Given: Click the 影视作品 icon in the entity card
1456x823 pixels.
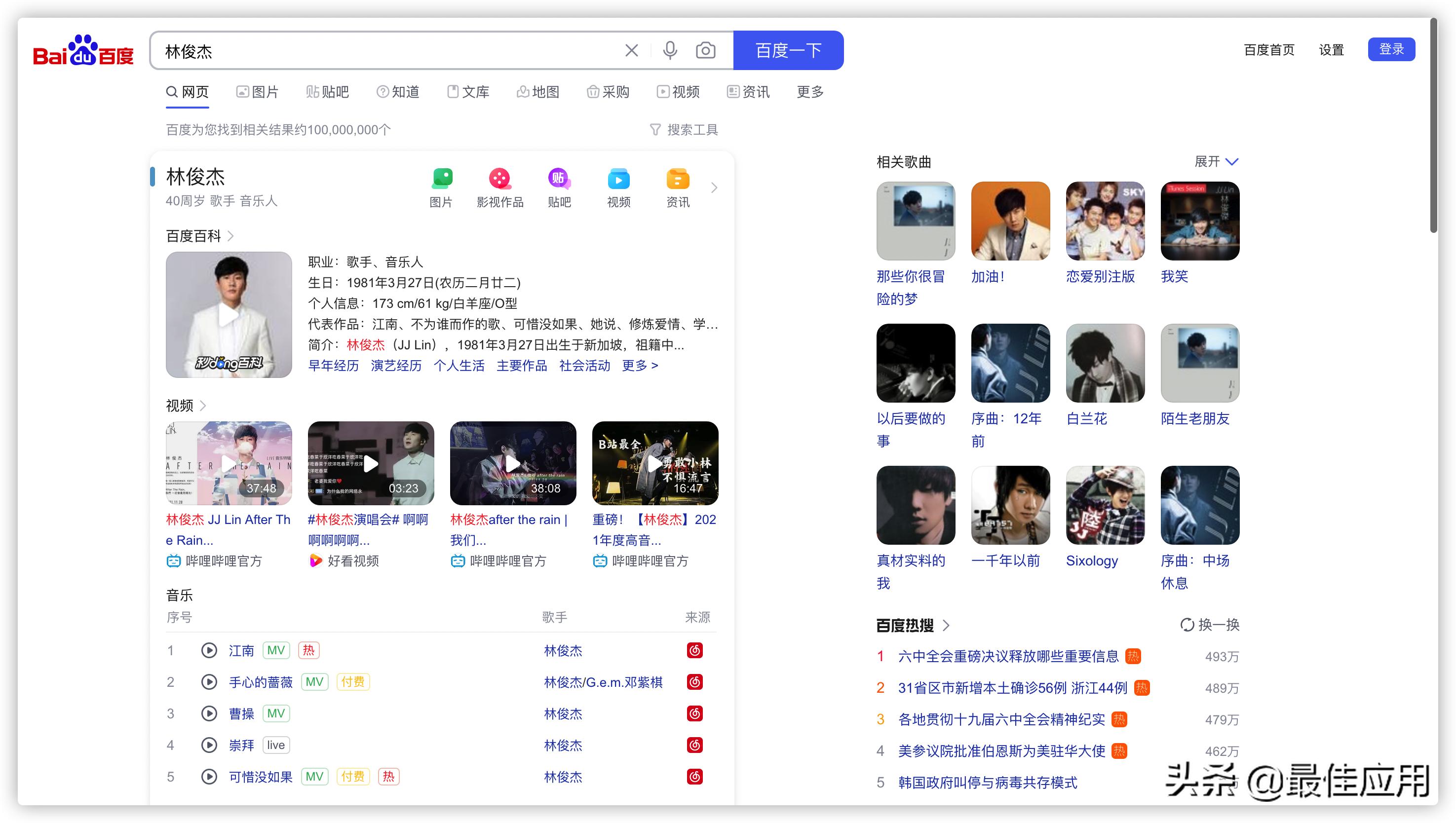Looking at the screenshot, I should point(500,179).
